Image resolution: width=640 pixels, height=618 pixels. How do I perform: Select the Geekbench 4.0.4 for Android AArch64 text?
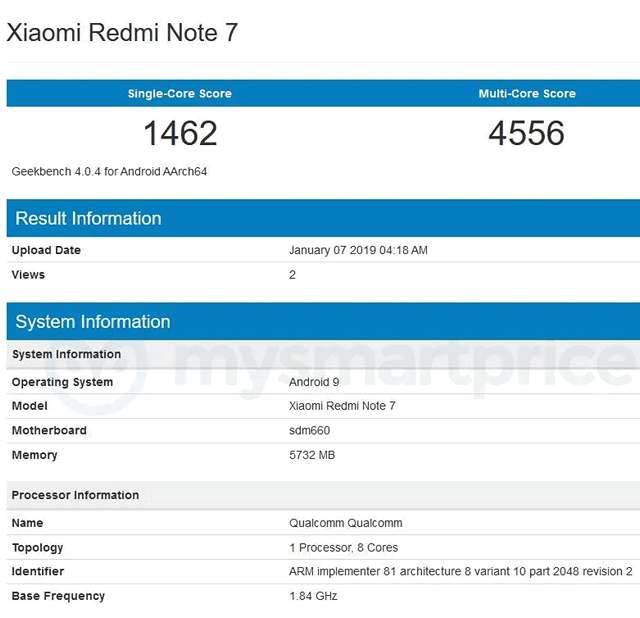[109, 171]
